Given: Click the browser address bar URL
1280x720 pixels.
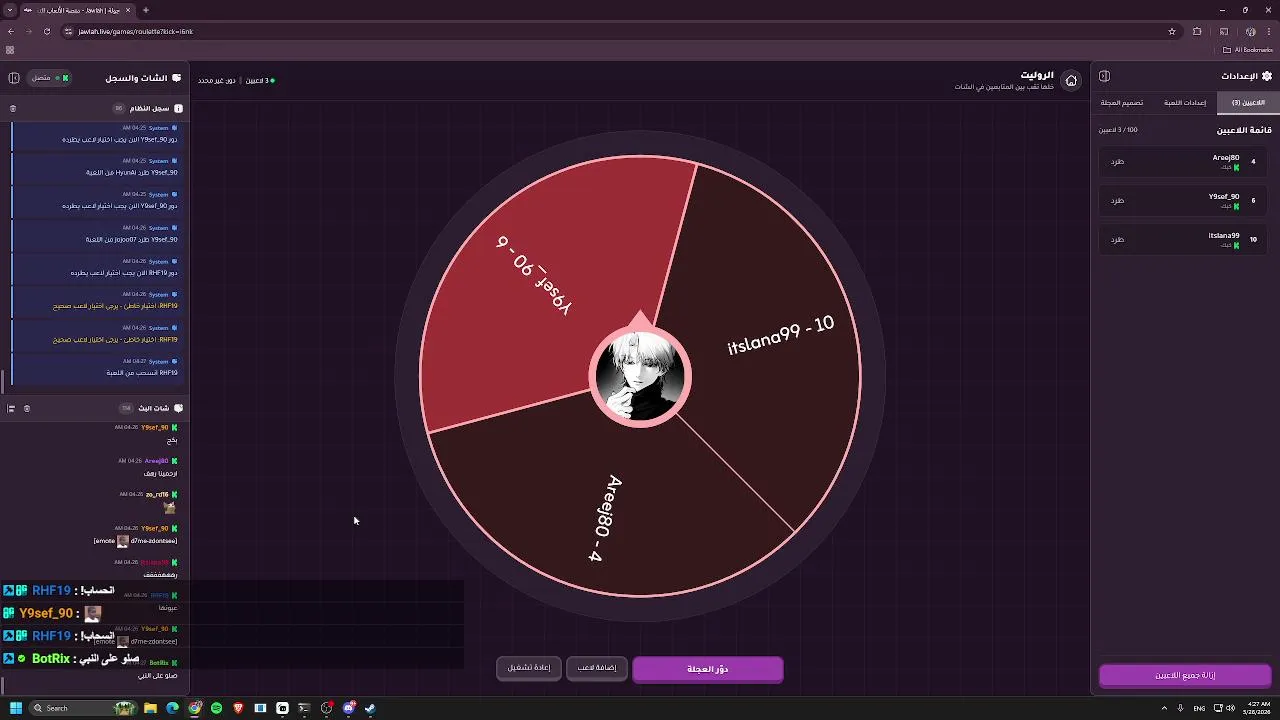Looking at the screenshot, I should pyautogui.click(x=136, y=31).
